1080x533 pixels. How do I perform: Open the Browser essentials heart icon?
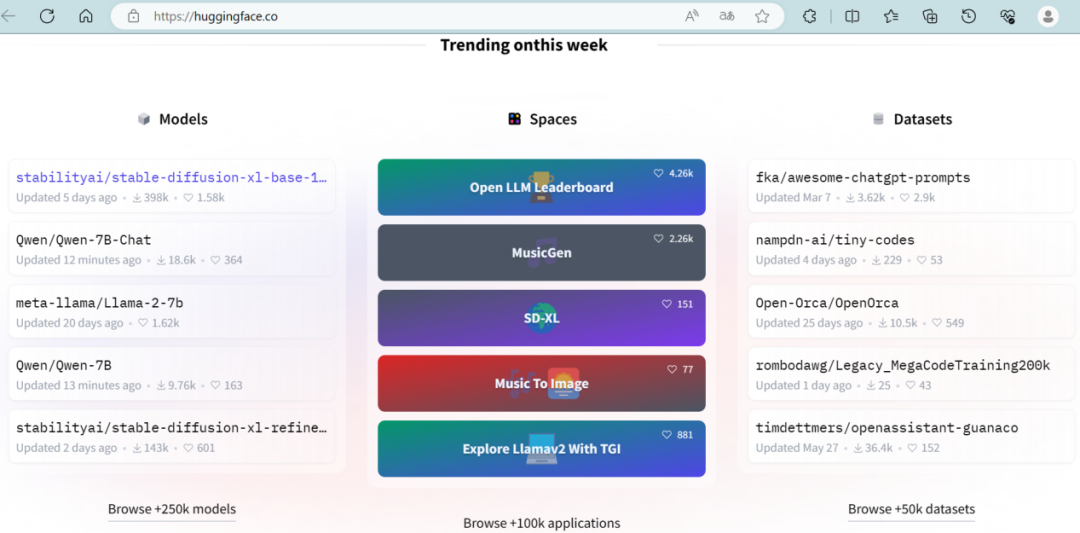(x=1008, y=17)
